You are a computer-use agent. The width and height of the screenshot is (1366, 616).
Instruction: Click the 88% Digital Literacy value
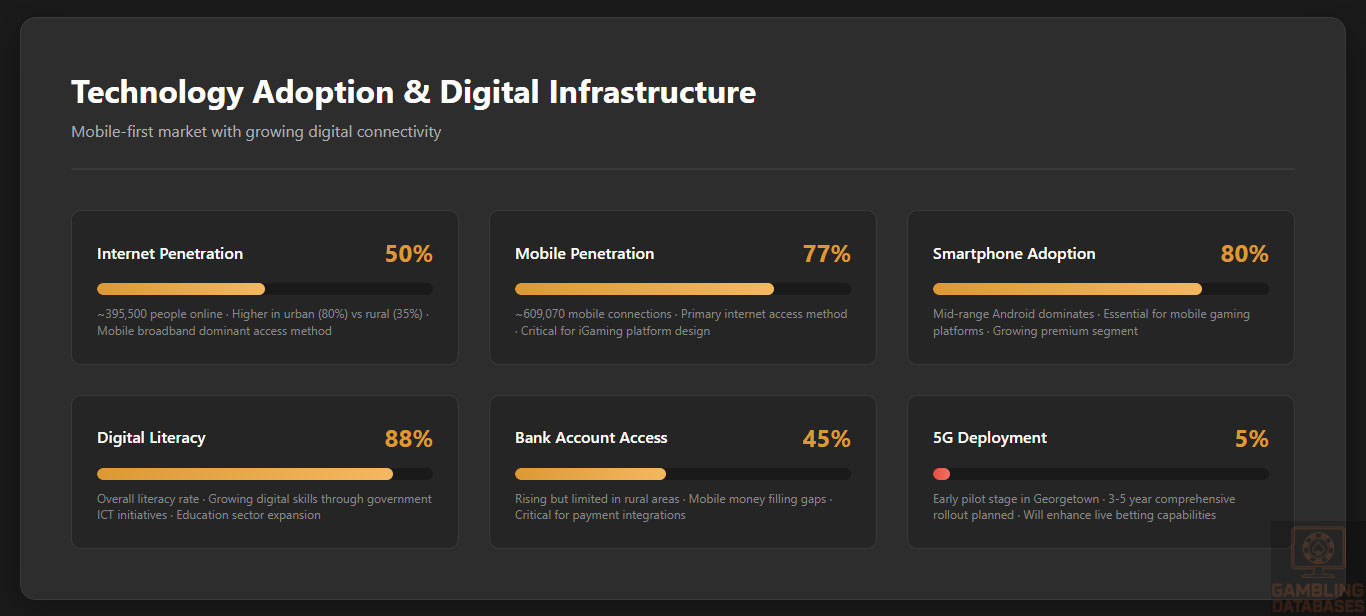pyautogui.click(x=409, y=439)
